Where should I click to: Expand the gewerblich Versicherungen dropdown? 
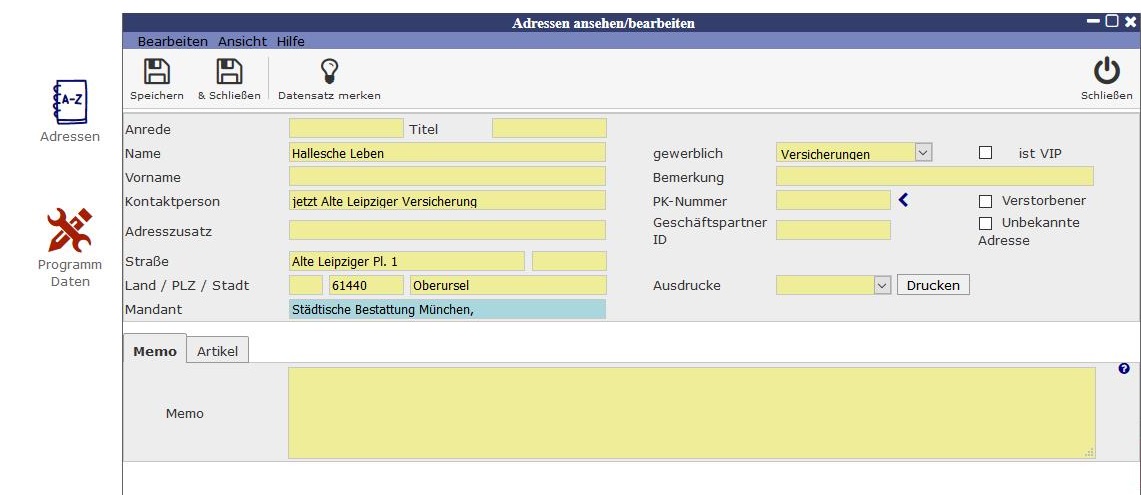pyautogui.click(x=923, y=153)
